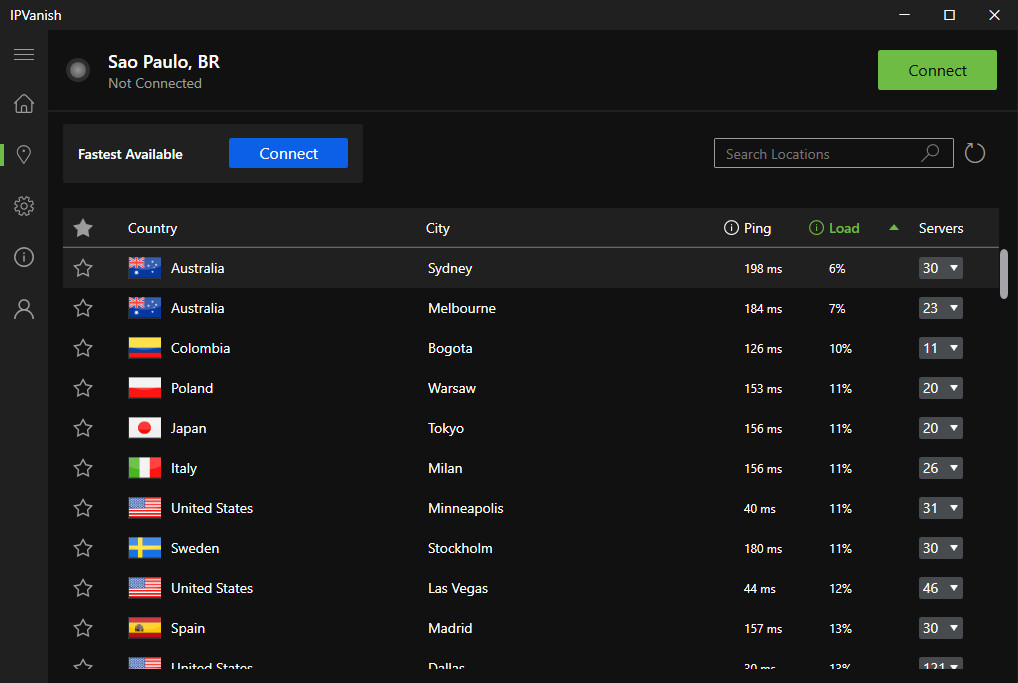Open the Settings gear icon
Viewport: 1018px width, 683px height.
coord(24,206)
